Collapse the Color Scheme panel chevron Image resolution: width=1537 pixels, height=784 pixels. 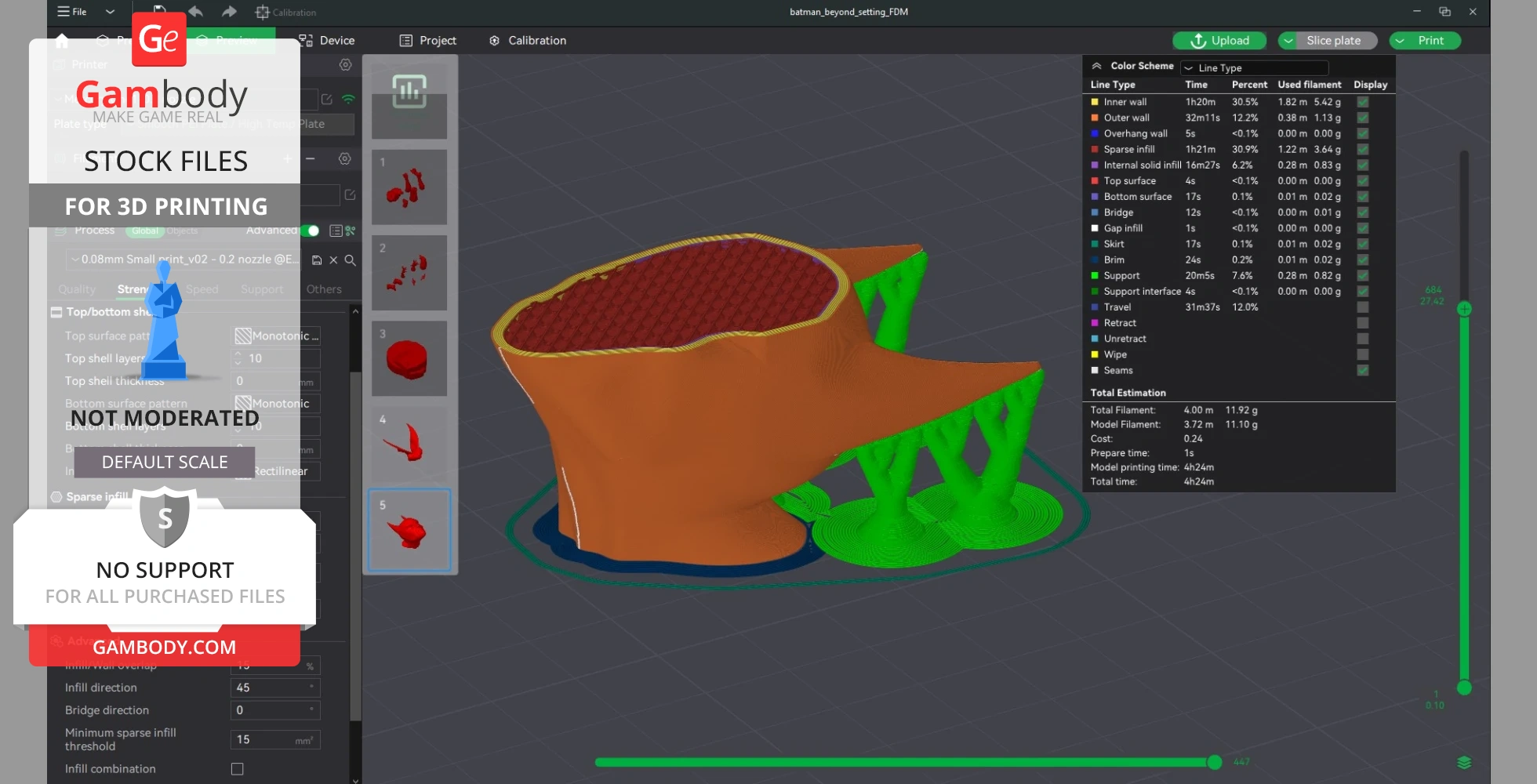(x=1096, y=67)
